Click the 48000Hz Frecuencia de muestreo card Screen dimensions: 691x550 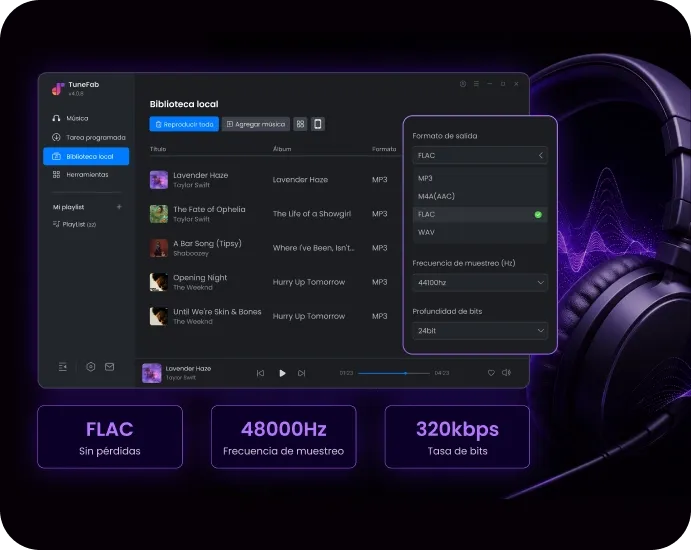(x=283, y=437)
